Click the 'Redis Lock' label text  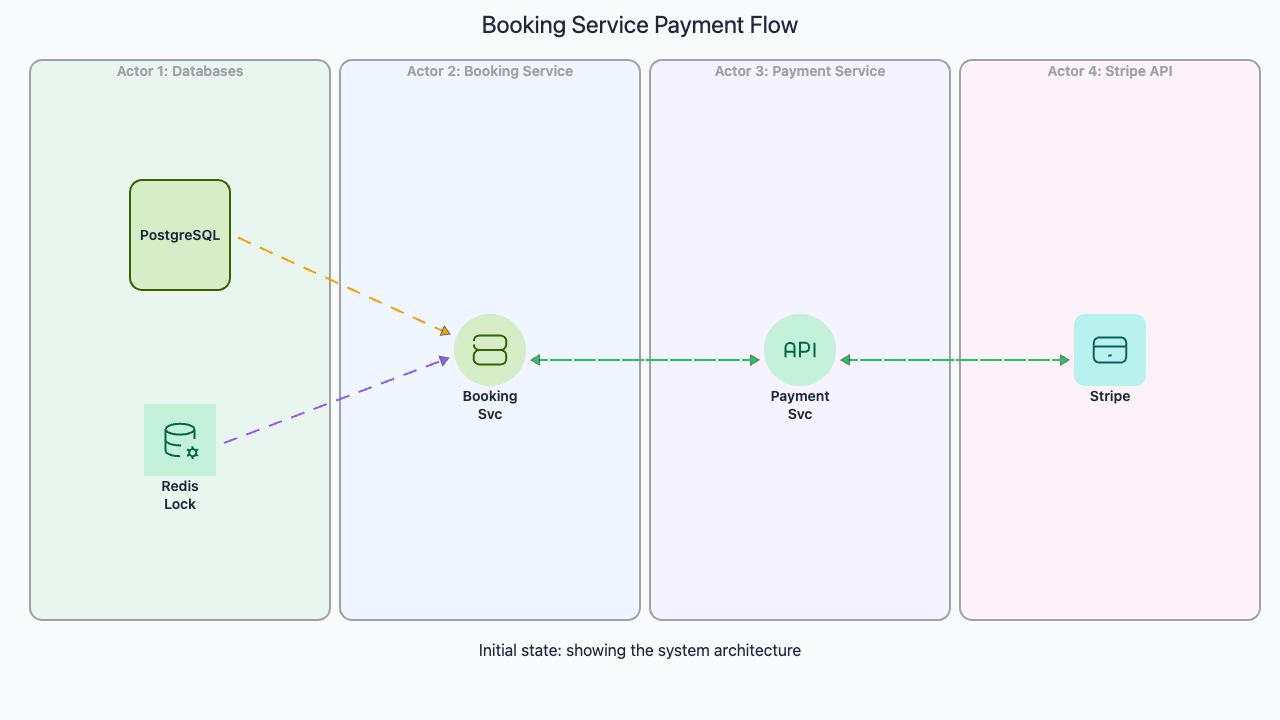tap(180, 495)
